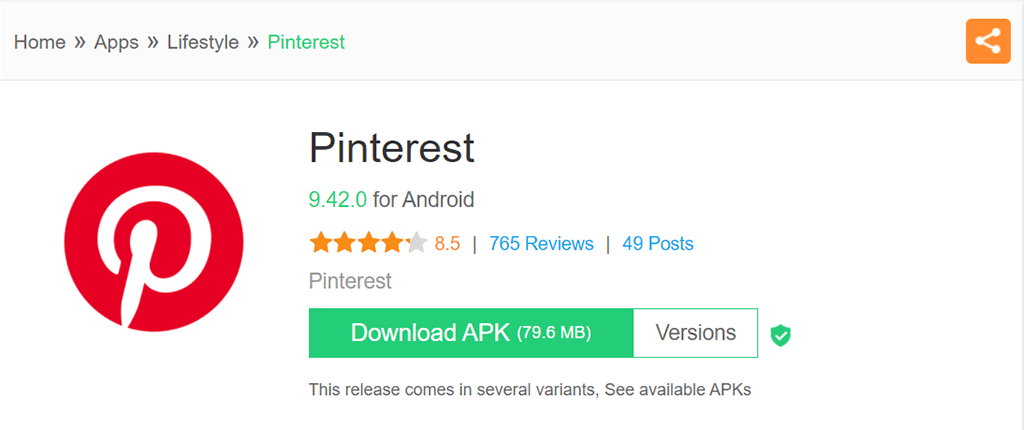The width and height of the screenshot is (1024, 430).
Task: Click the 79.6 MB file size text
Action: coord(554,333)
